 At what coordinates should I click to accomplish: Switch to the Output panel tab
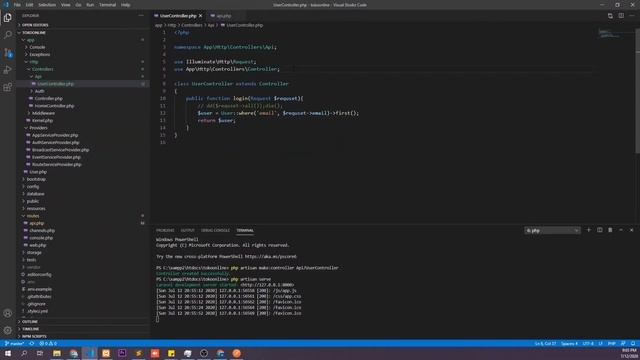tap(187, 231)
